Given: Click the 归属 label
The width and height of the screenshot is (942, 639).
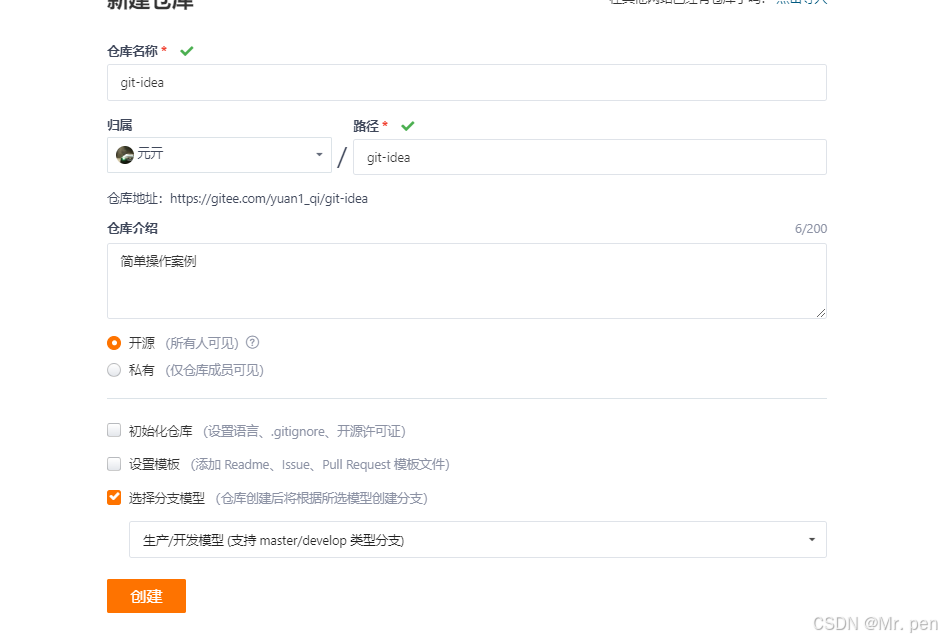Looking at the screenshot, I should coord(120,125).
